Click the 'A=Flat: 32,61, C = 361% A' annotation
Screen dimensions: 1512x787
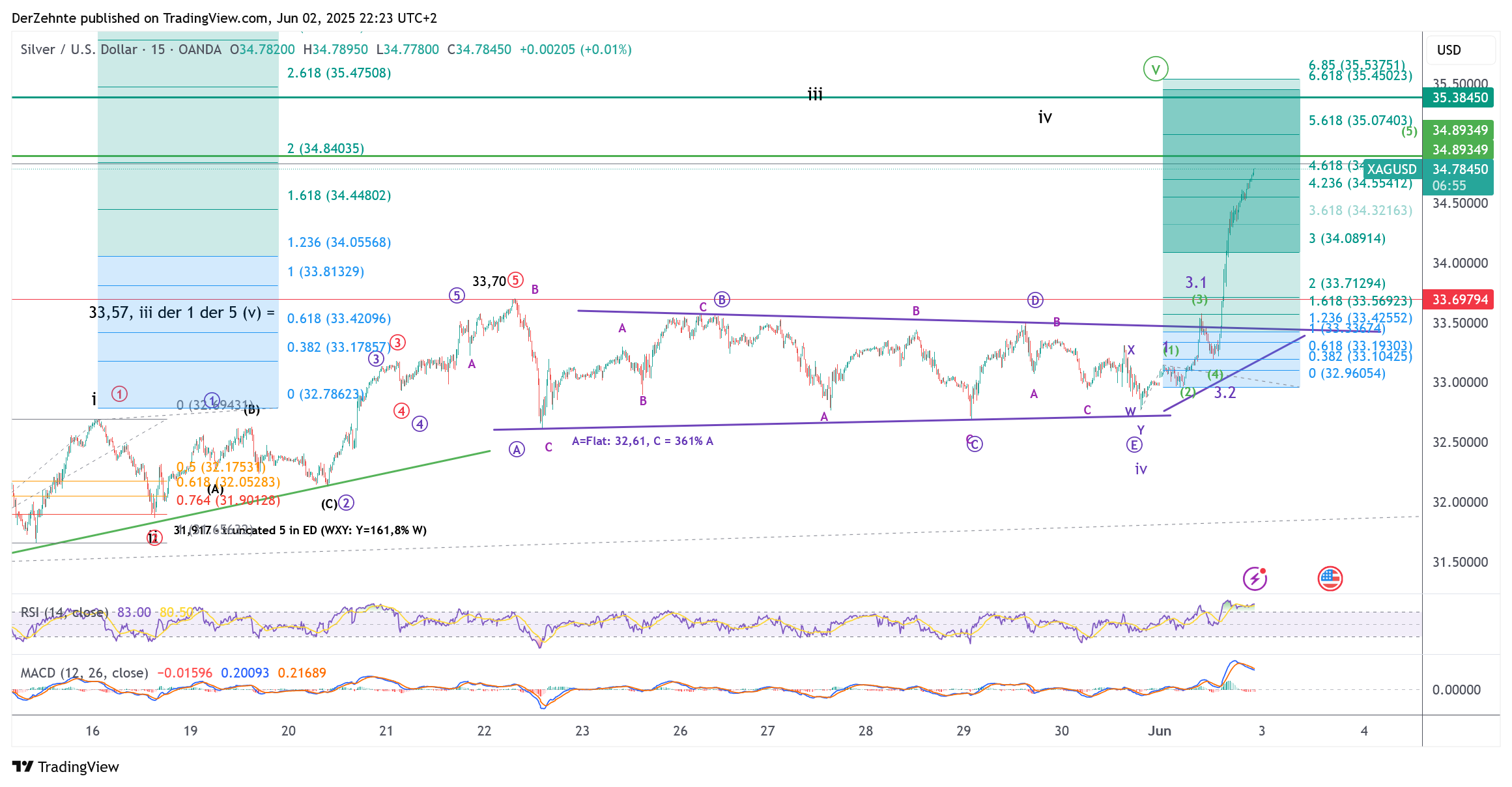(x=642, y=441)
